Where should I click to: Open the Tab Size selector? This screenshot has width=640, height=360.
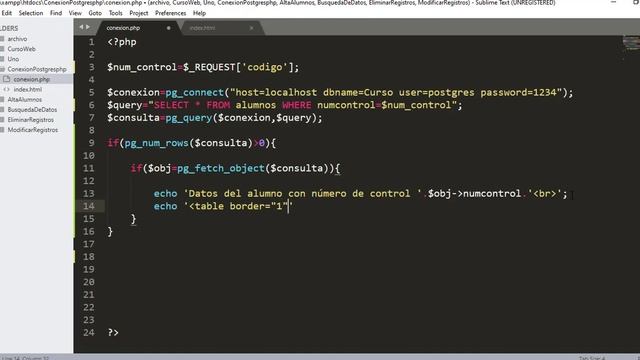pyautogui.click(x=592, y=358)
